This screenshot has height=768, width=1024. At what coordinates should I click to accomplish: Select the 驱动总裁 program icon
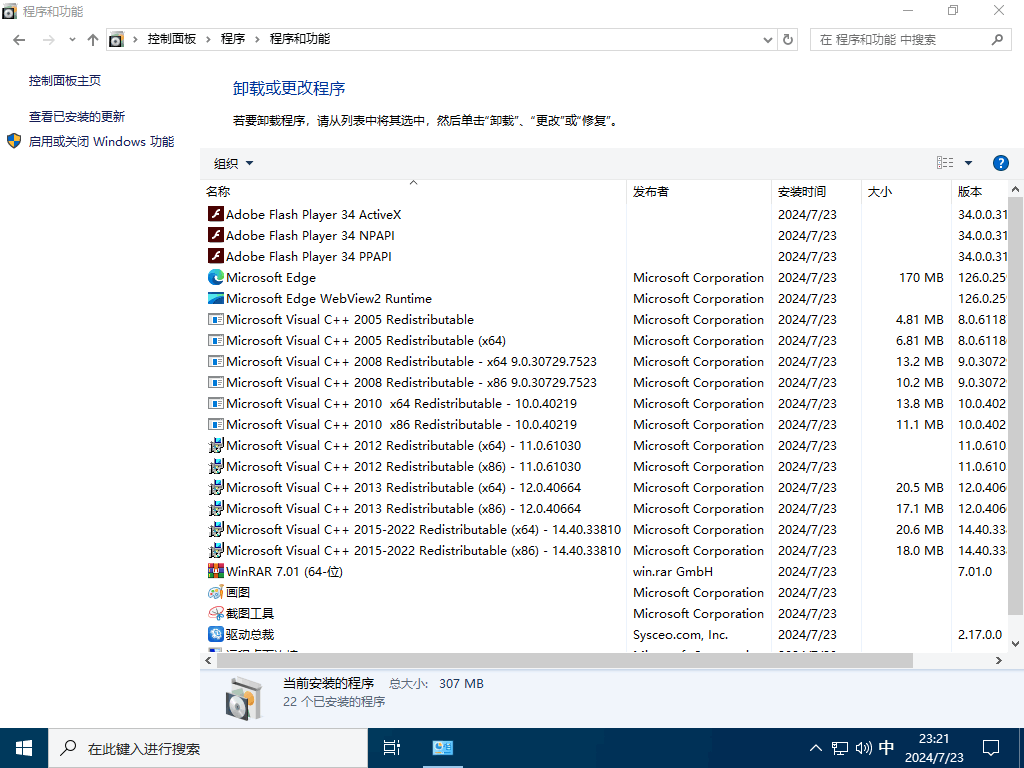click(x=215, y=634)
